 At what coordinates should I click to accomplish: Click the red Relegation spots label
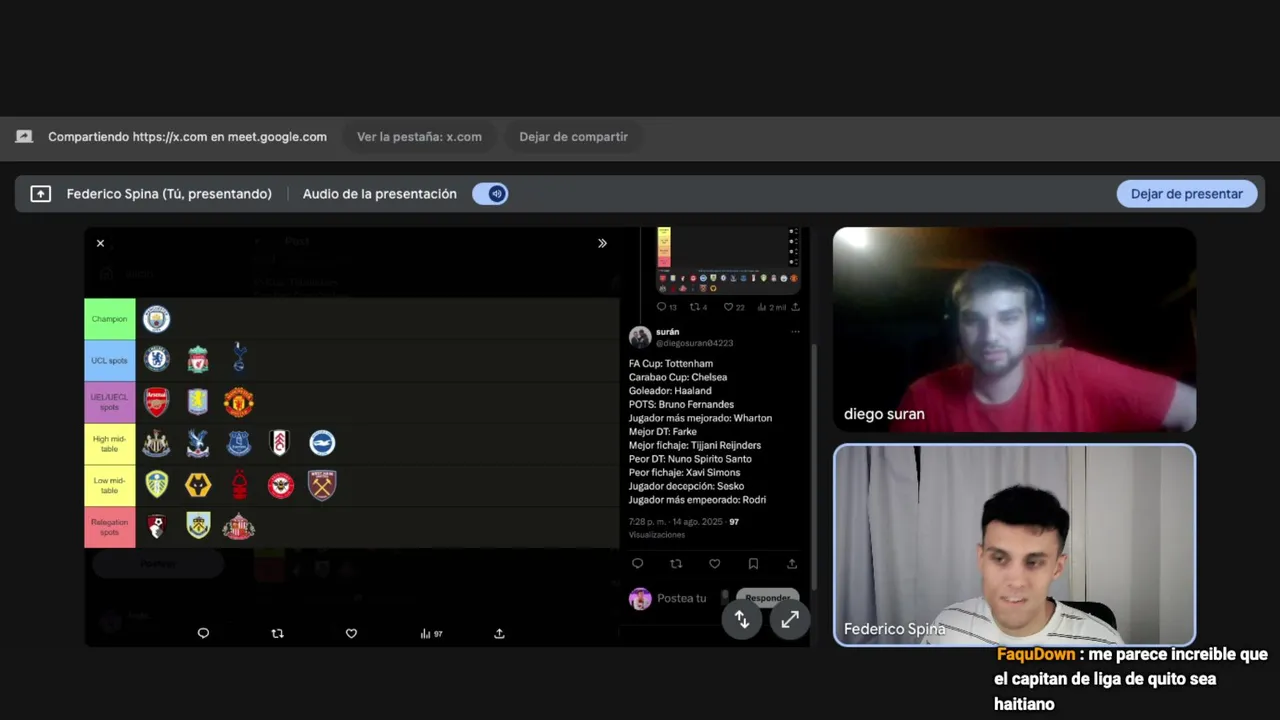pos(110,527)
